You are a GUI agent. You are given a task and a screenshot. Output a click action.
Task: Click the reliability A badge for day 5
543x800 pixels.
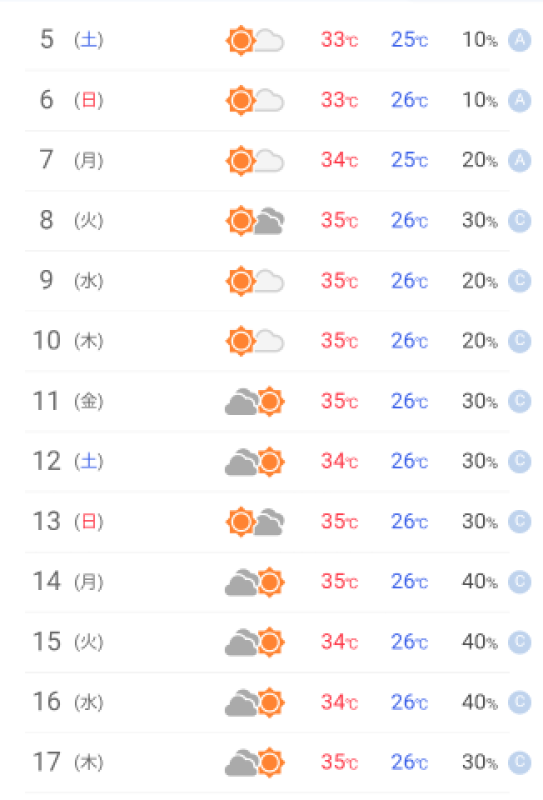[x=520, y=40]
